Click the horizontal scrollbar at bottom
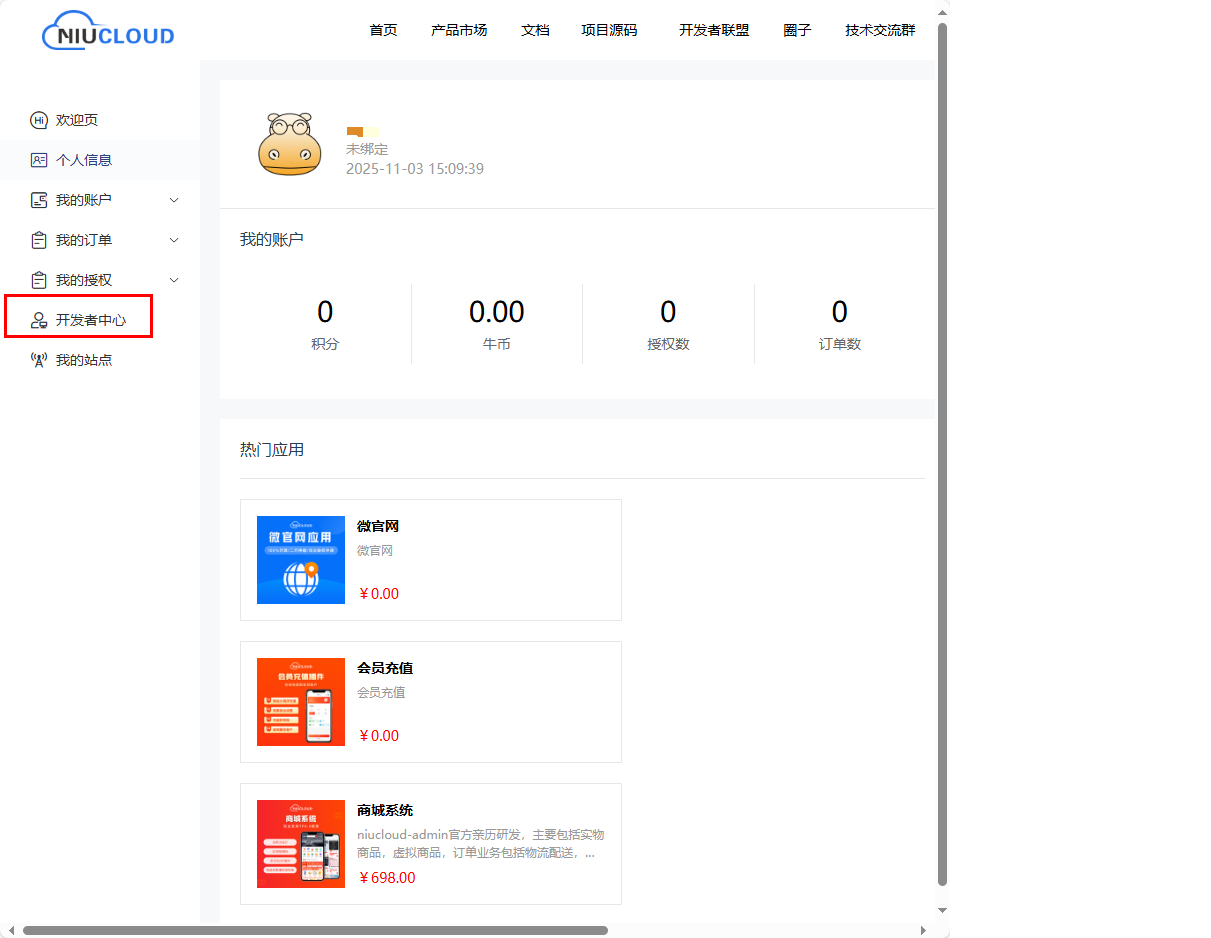The height and width of the screenshot is (938, 1211). tap(315, 930)
